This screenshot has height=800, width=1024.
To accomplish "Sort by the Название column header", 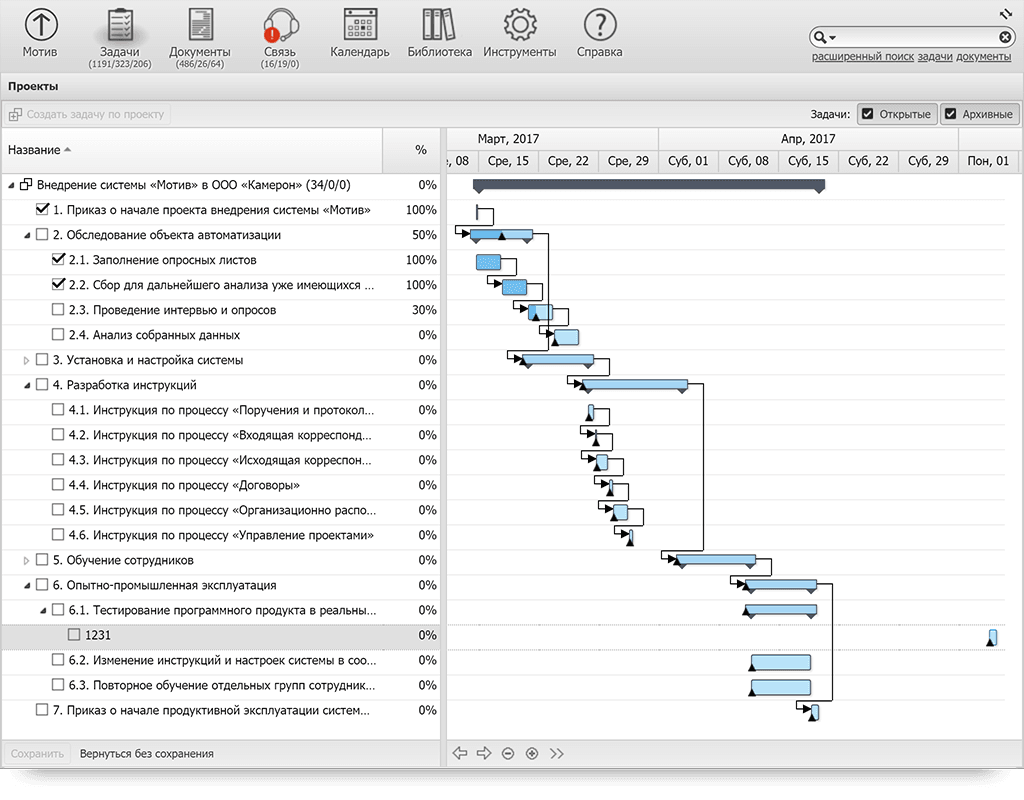I will [x=191, y=150].
